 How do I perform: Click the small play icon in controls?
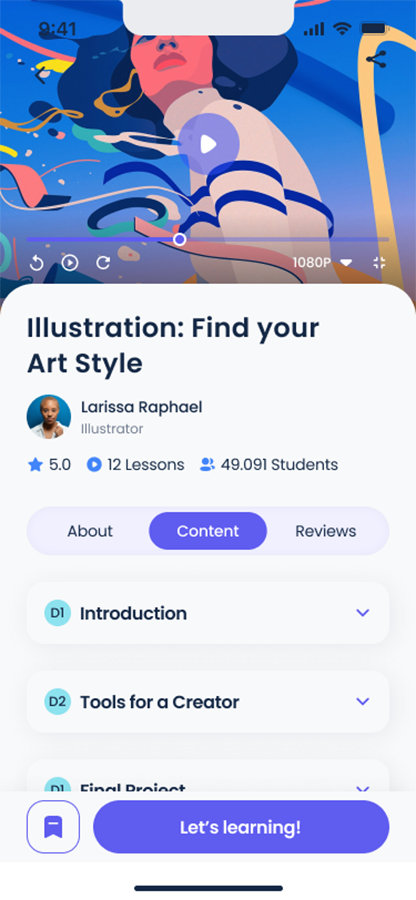click(x=70, y=263)
